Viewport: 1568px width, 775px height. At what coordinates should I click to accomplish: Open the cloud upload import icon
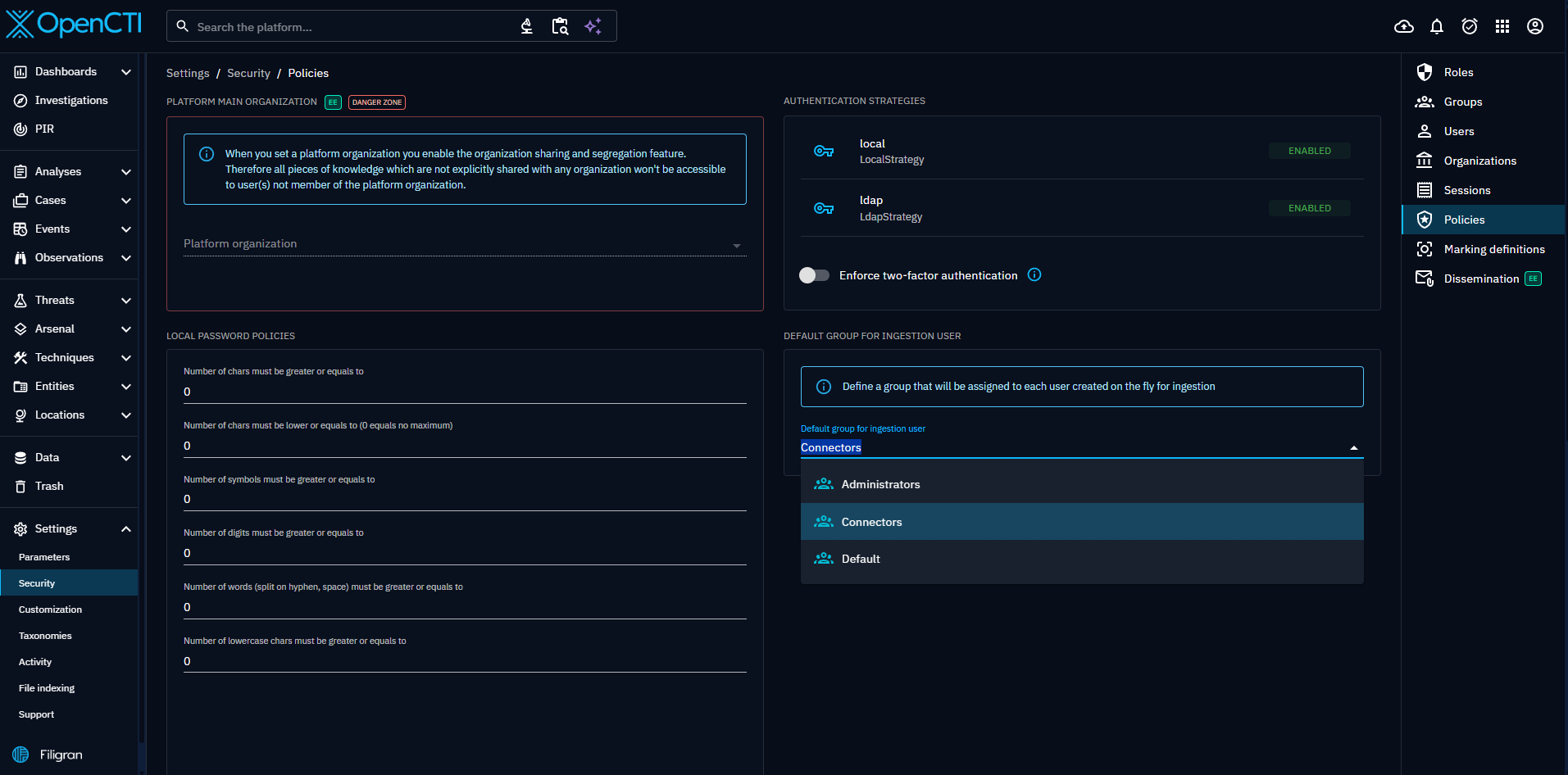pyautogui.click(x=1404, y=26)
